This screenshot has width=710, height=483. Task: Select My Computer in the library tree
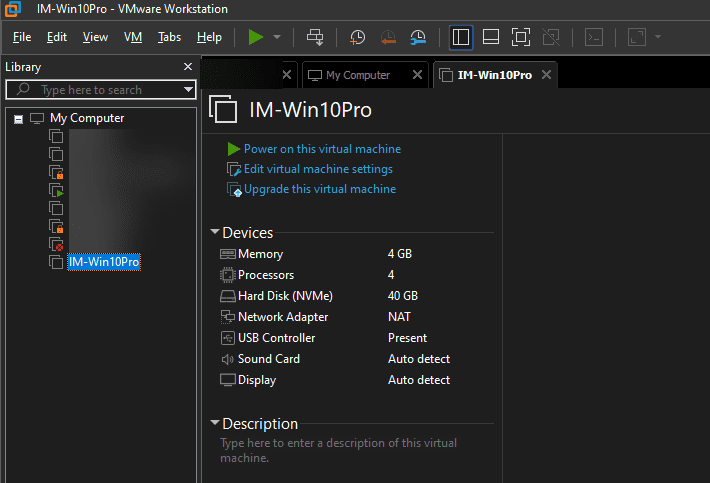(x=87, y=118)
